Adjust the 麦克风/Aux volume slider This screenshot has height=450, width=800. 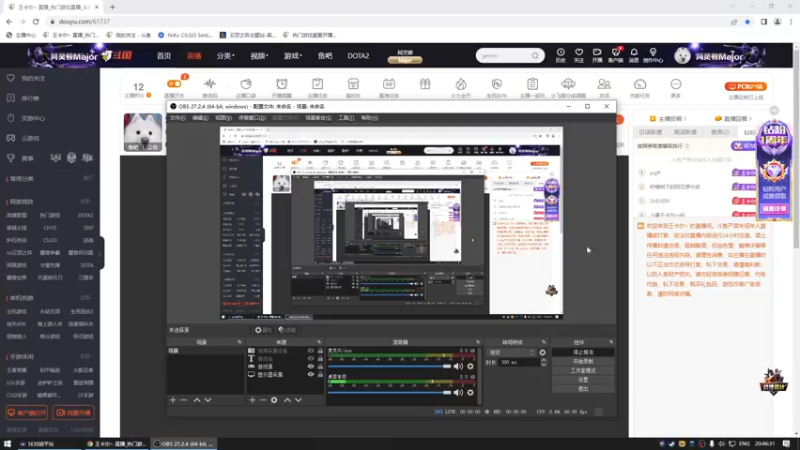390,366
